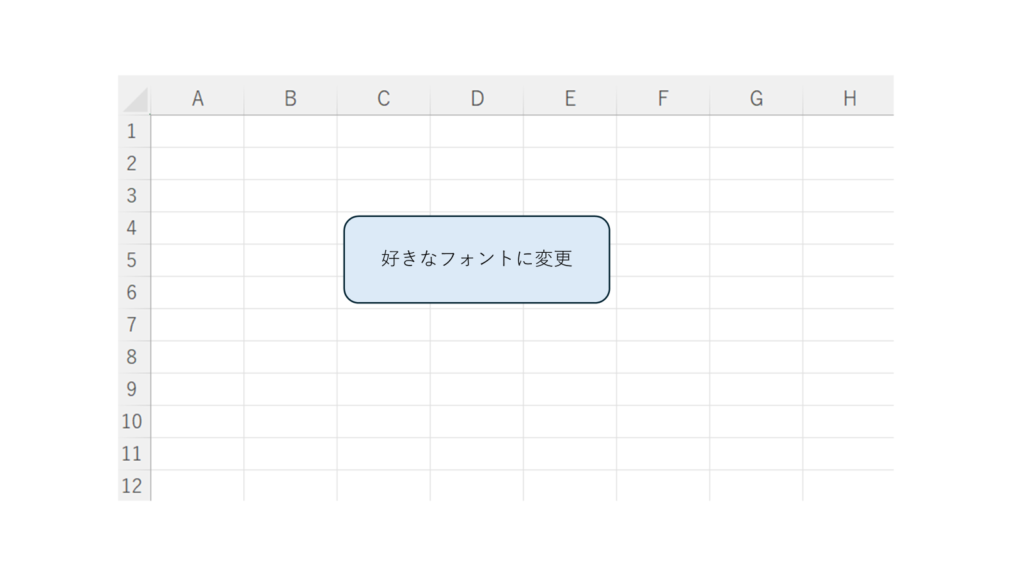Select column G header
This screenshot has height=576, width=1024.
click(x=756, y=98)
